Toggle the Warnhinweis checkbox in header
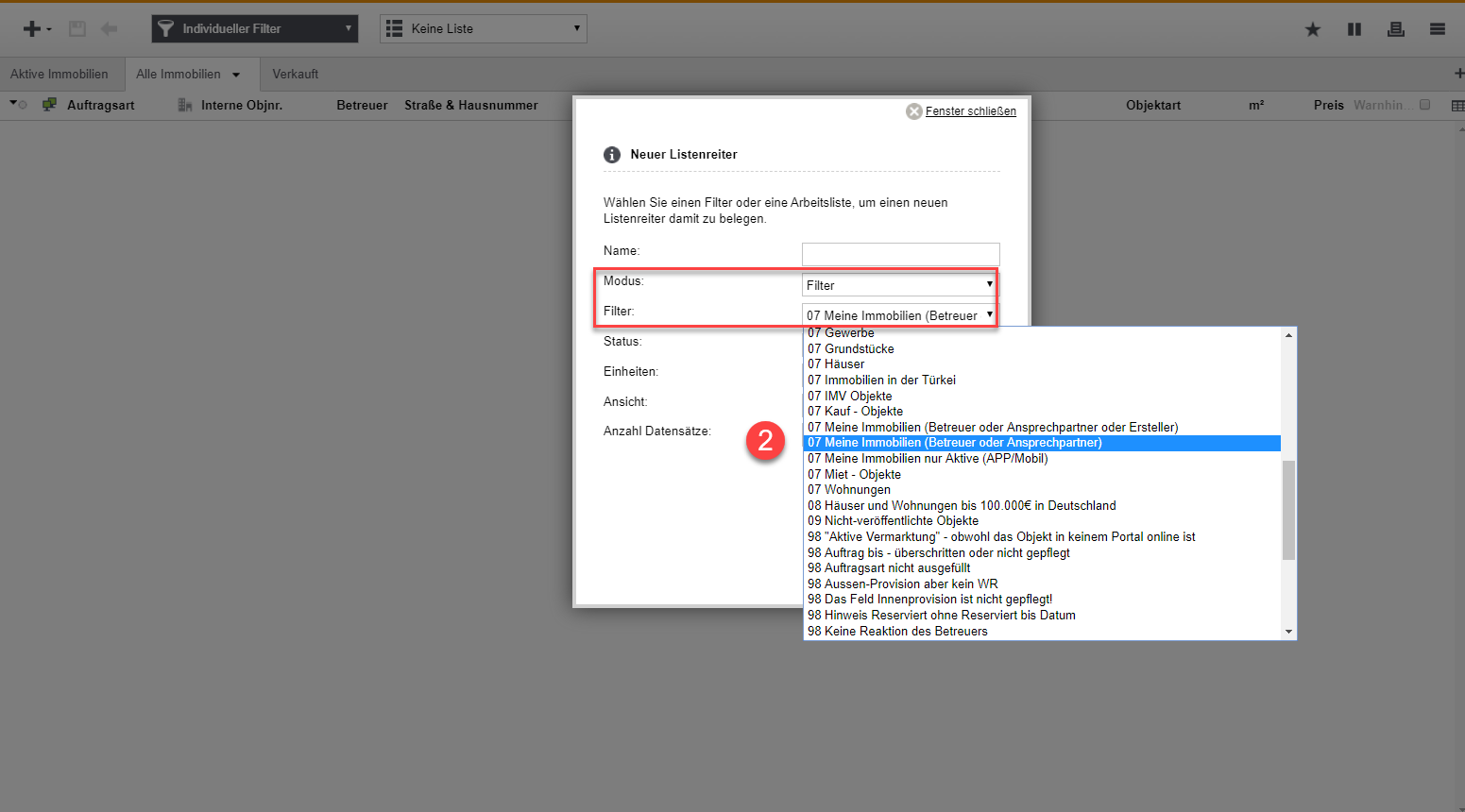 pyautogui.click(x=1425, y=105)
